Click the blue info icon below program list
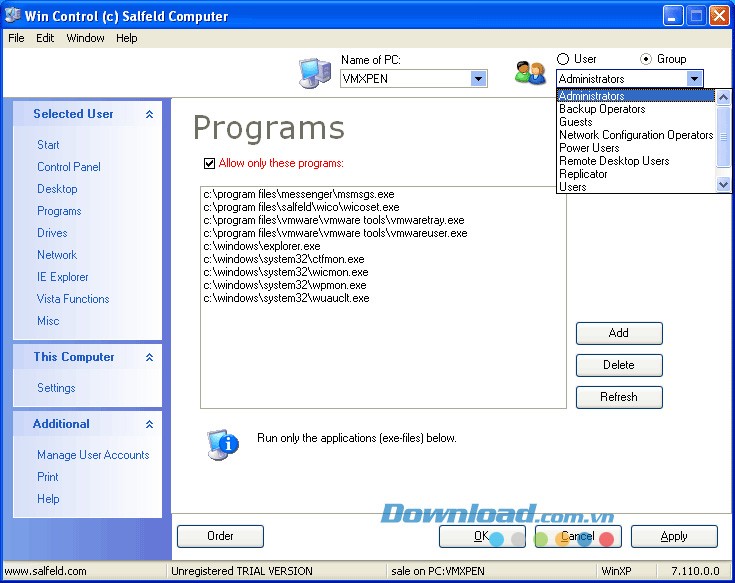 point(222,442)
